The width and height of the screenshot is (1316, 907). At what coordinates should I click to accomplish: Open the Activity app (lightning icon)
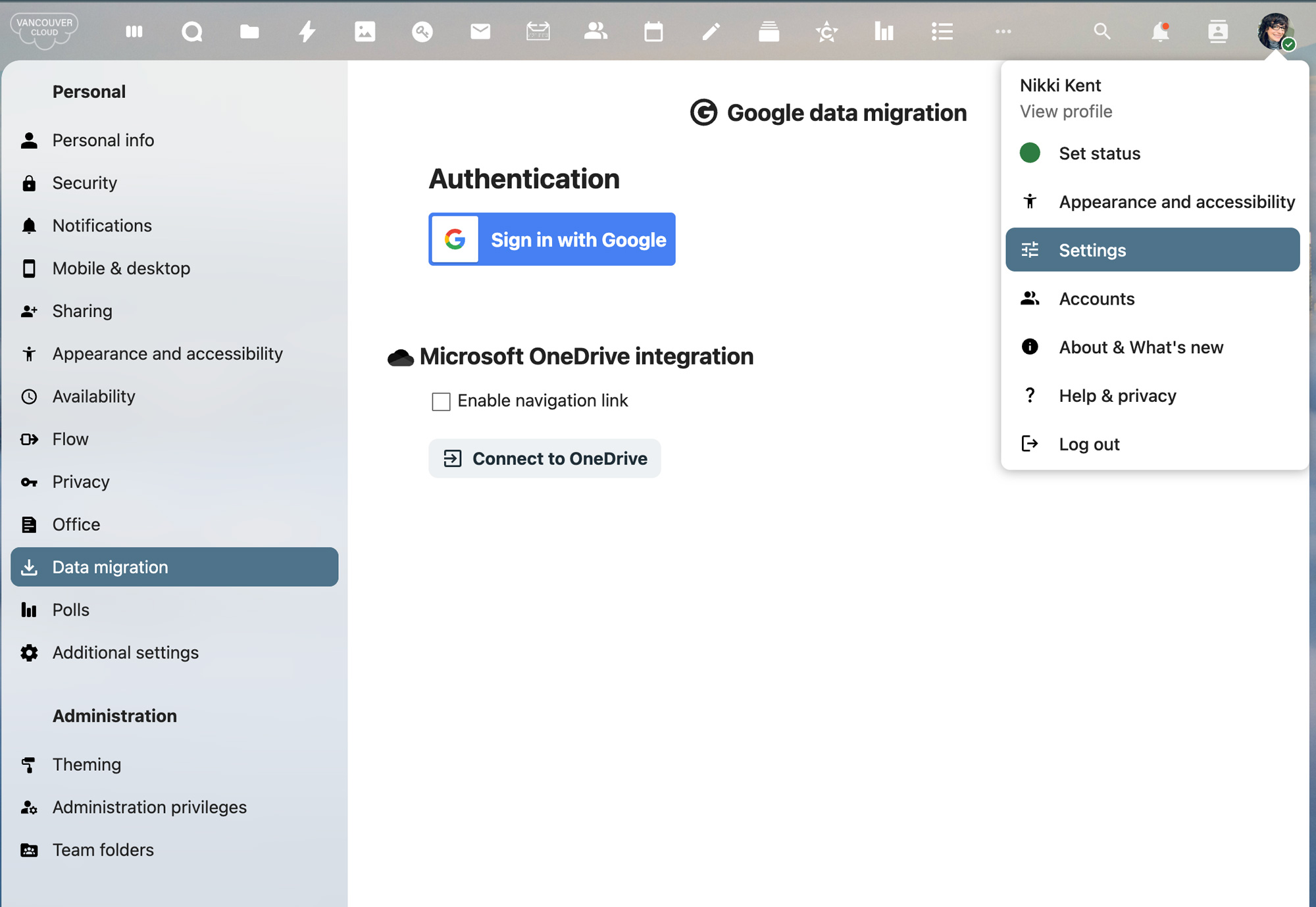coord(307,31)
